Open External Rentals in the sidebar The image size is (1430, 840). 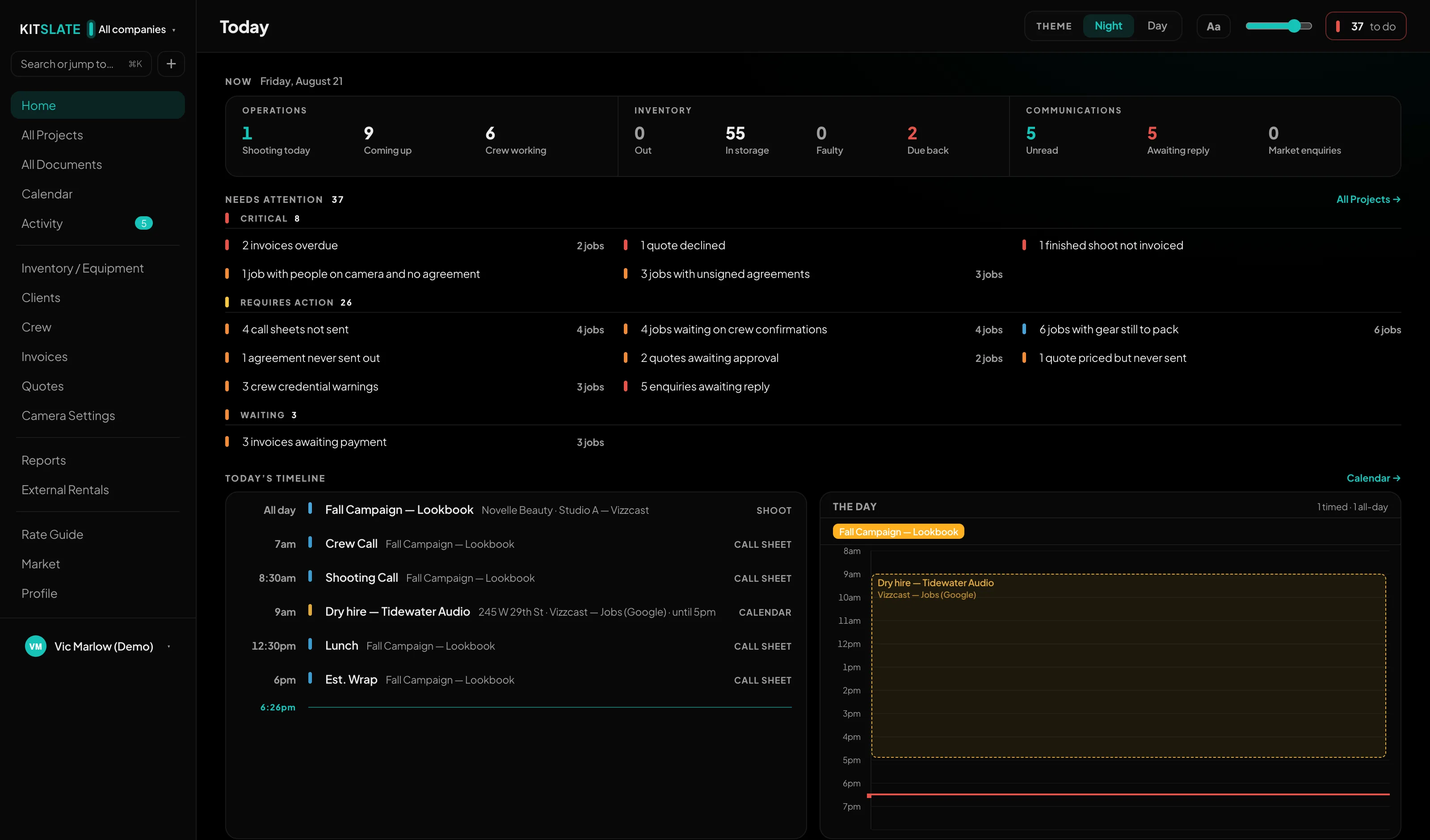tap(97, 490)
